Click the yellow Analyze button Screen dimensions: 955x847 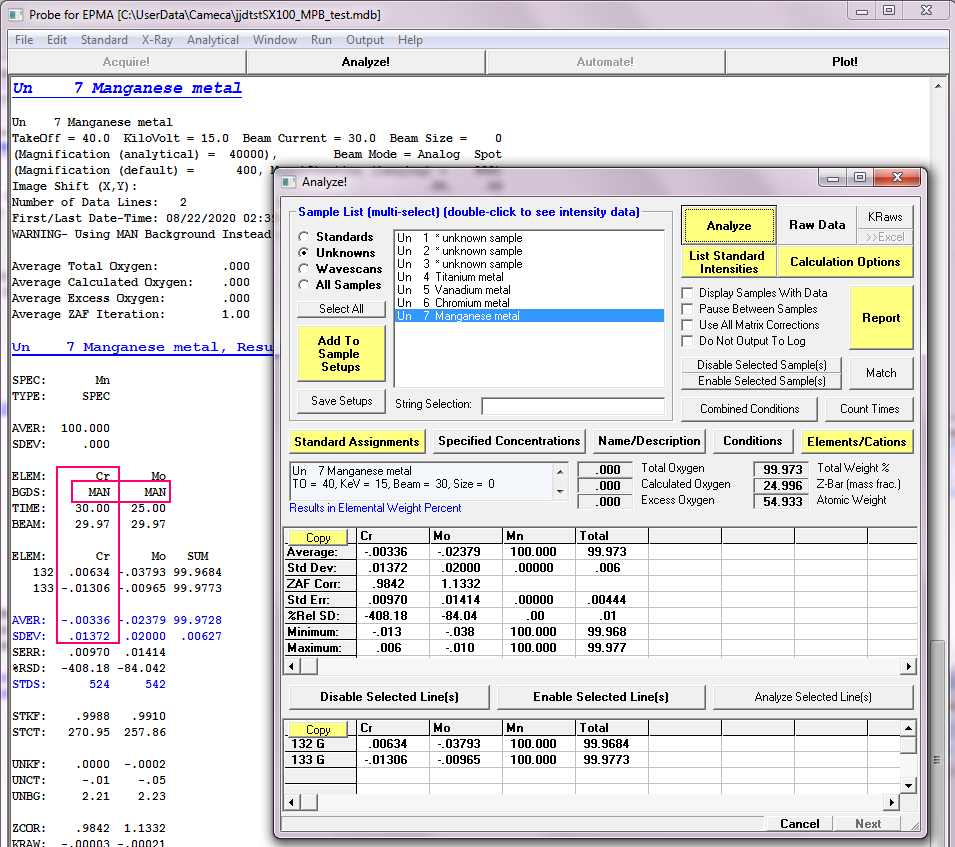pos(729,225)
